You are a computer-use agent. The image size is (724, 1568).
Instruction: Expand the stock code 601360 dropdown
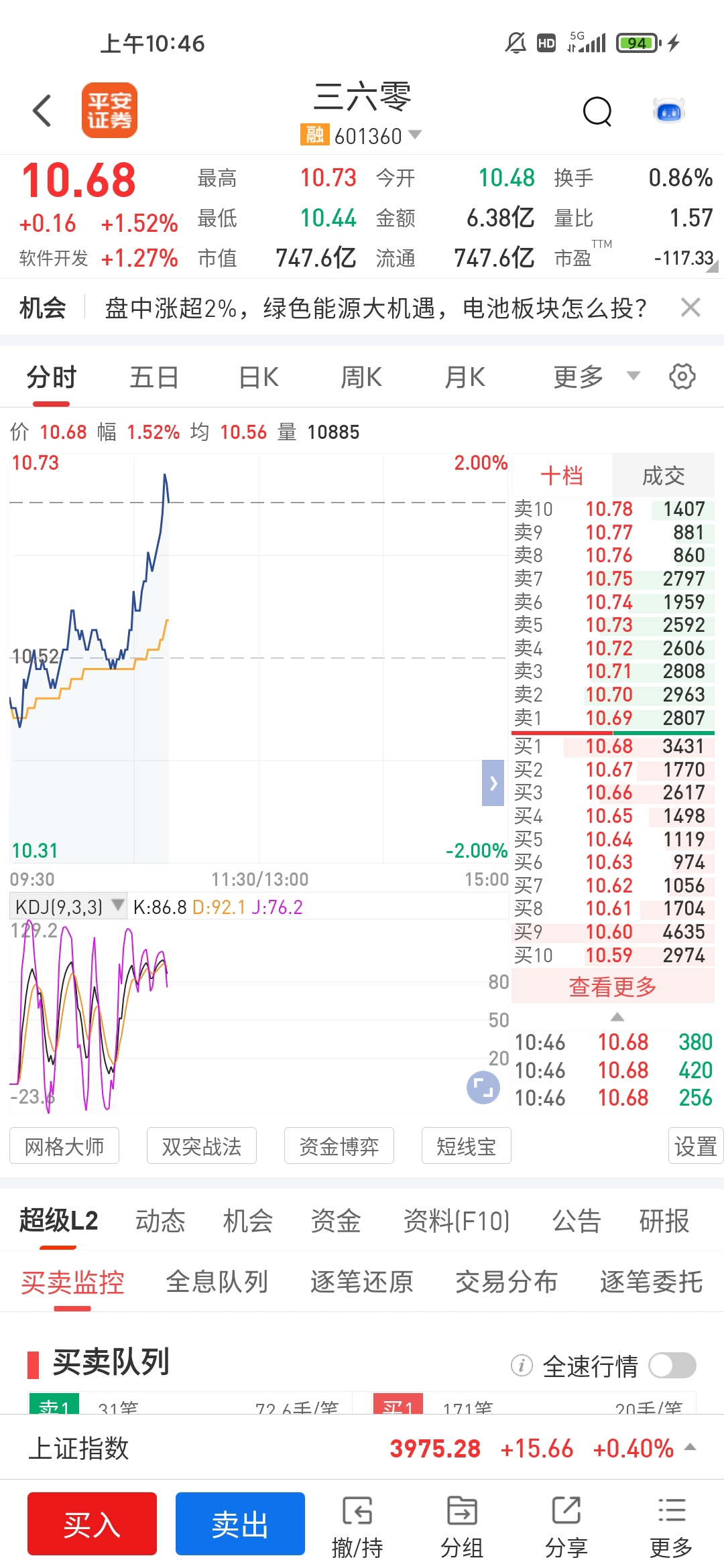[x=415, y=135]
